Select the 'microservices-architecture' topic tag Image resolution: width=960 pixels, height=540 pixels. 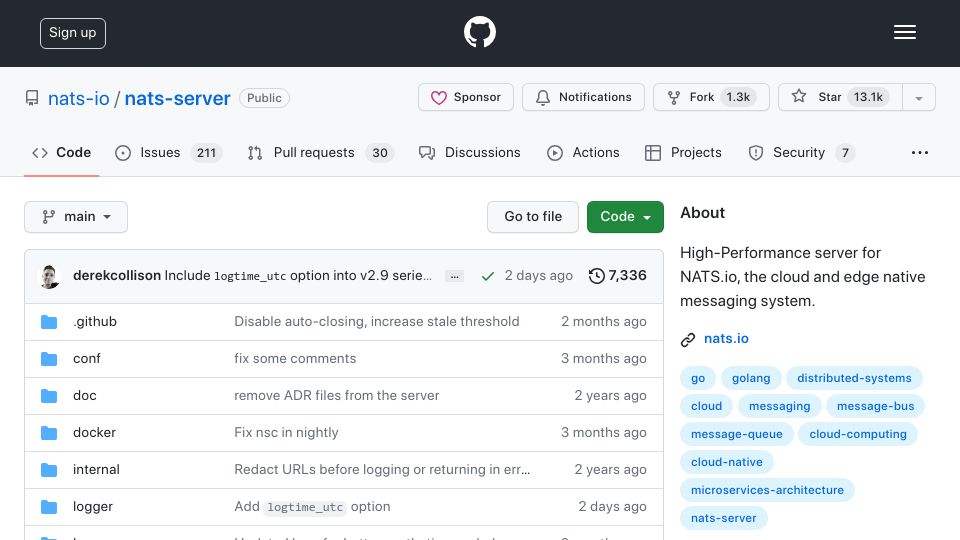click(x=767, y=490)
